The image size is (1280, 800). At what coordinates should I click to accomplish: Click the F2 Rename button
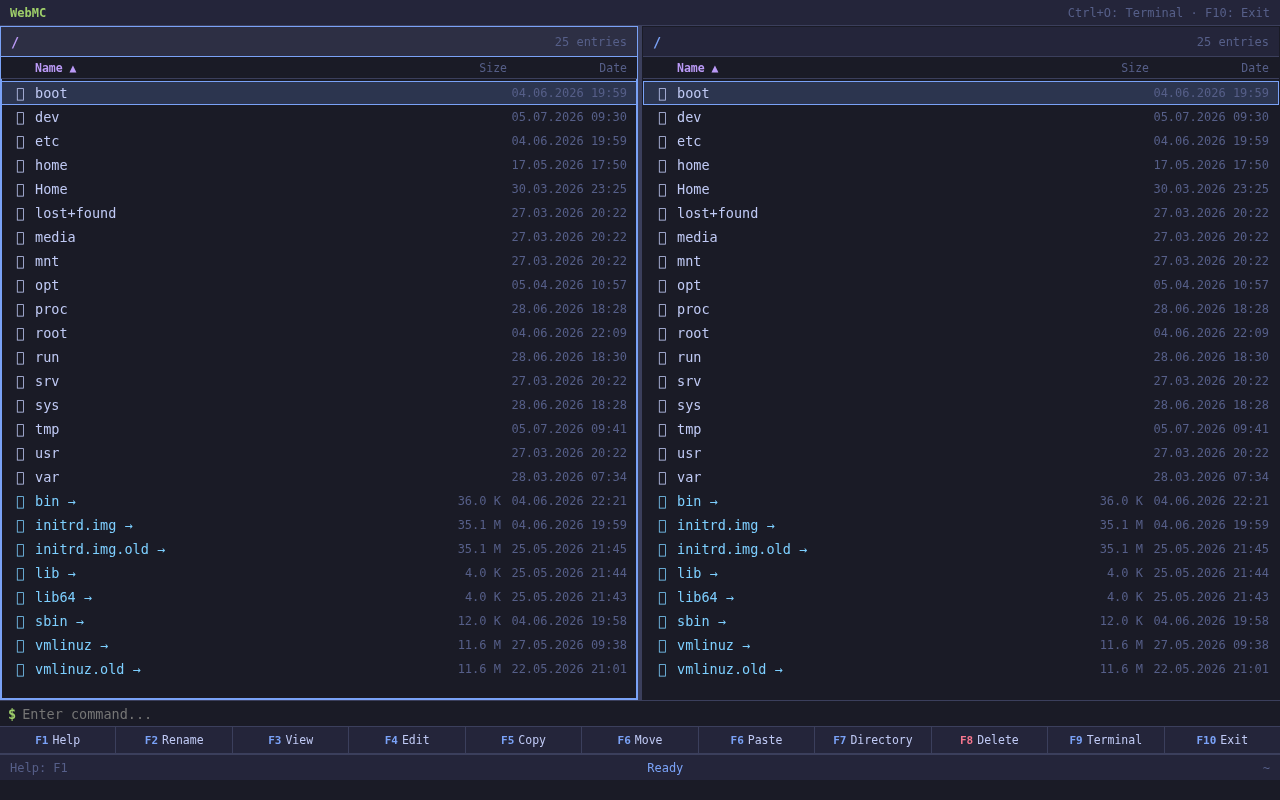[174, 740]
